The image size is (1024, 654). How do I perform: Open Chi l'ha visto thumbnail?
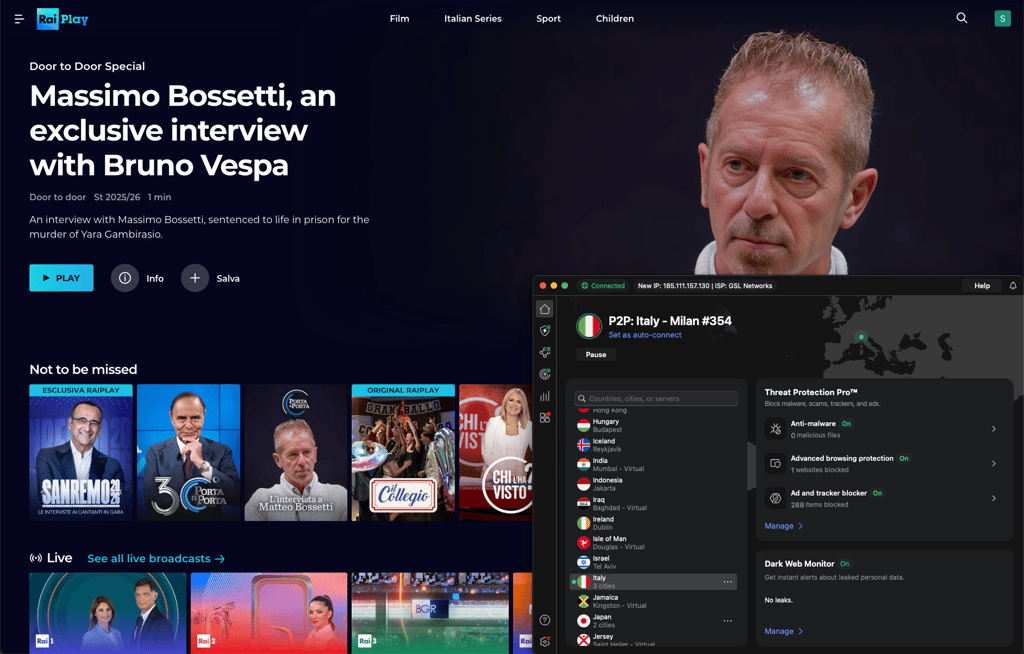[x=496, y=453]
